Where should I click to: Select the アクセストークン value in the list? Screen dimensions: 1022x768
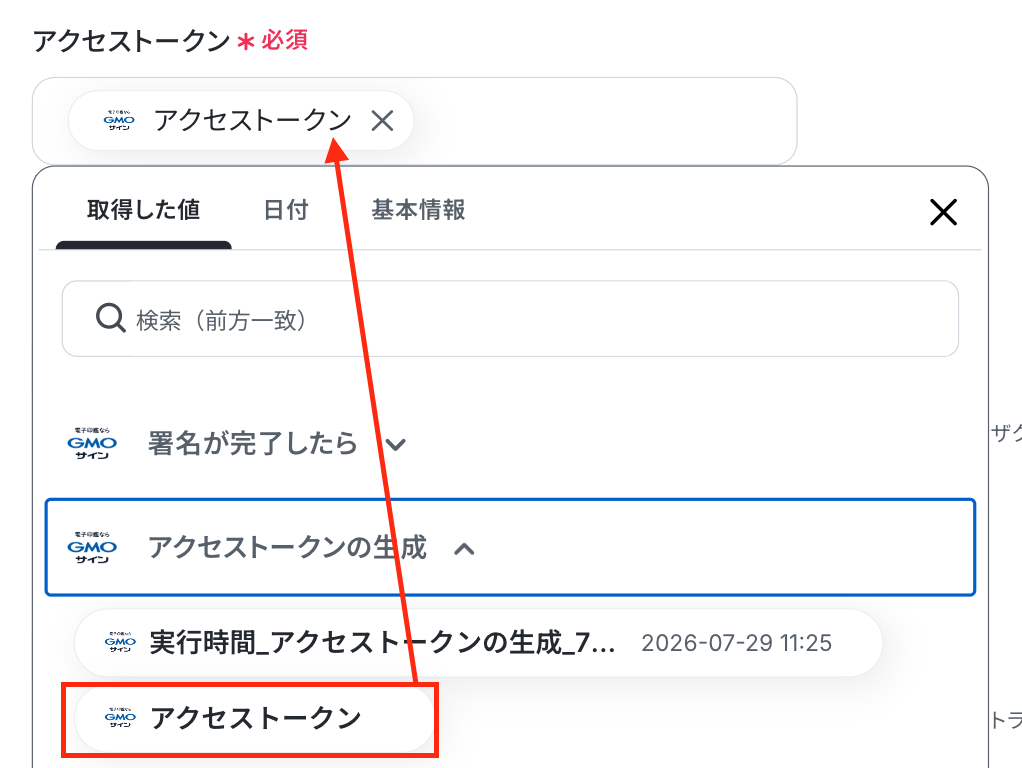pos(254,718)
